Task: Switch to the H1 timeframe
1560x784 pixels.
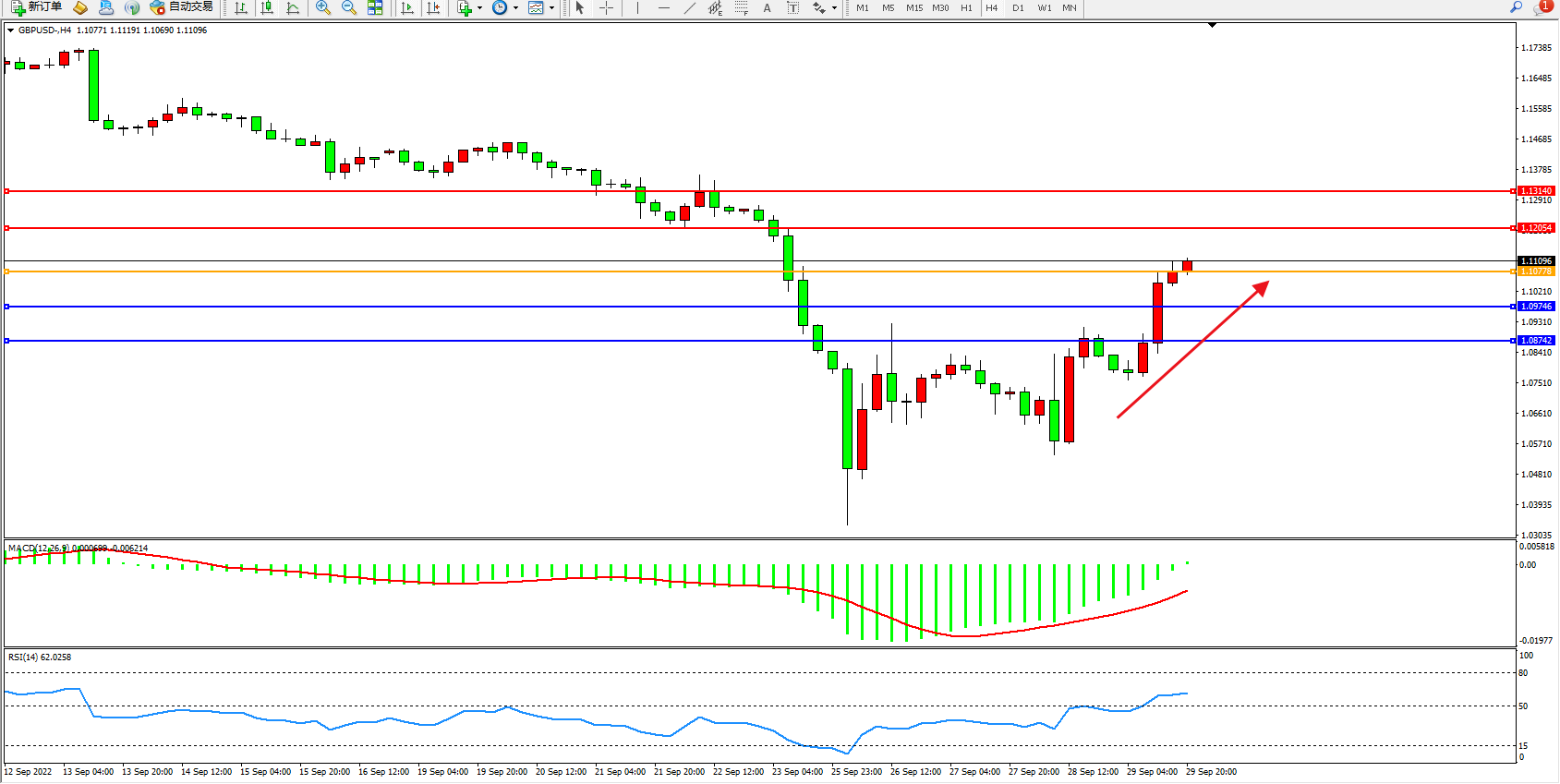Action: pyautogui.click(x=966, y=7)
